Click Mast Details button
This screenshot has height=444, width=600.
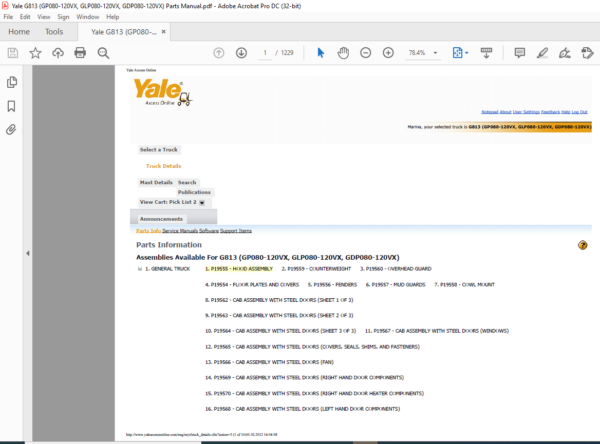click(x=156, y=183)
